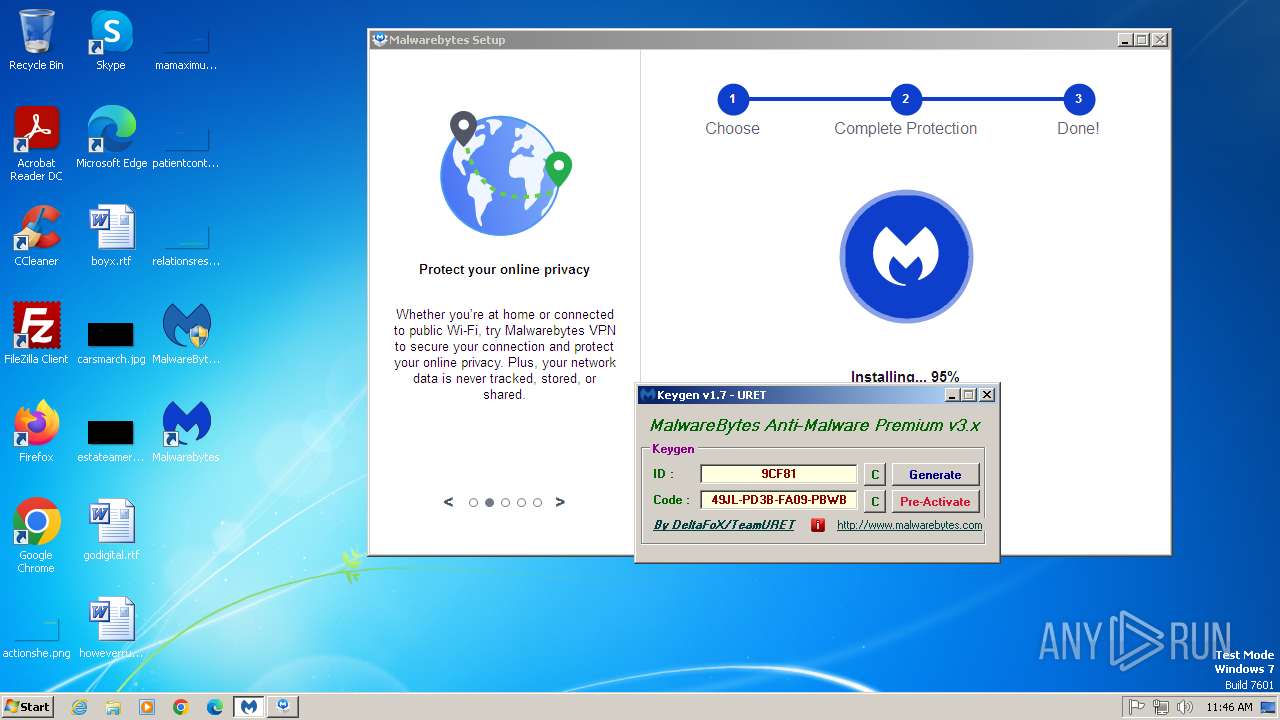The width and height of the screenshot is (1280, 720).
Task: Open FileZilla Client shortcut
Action: click(x=36, y=334)
